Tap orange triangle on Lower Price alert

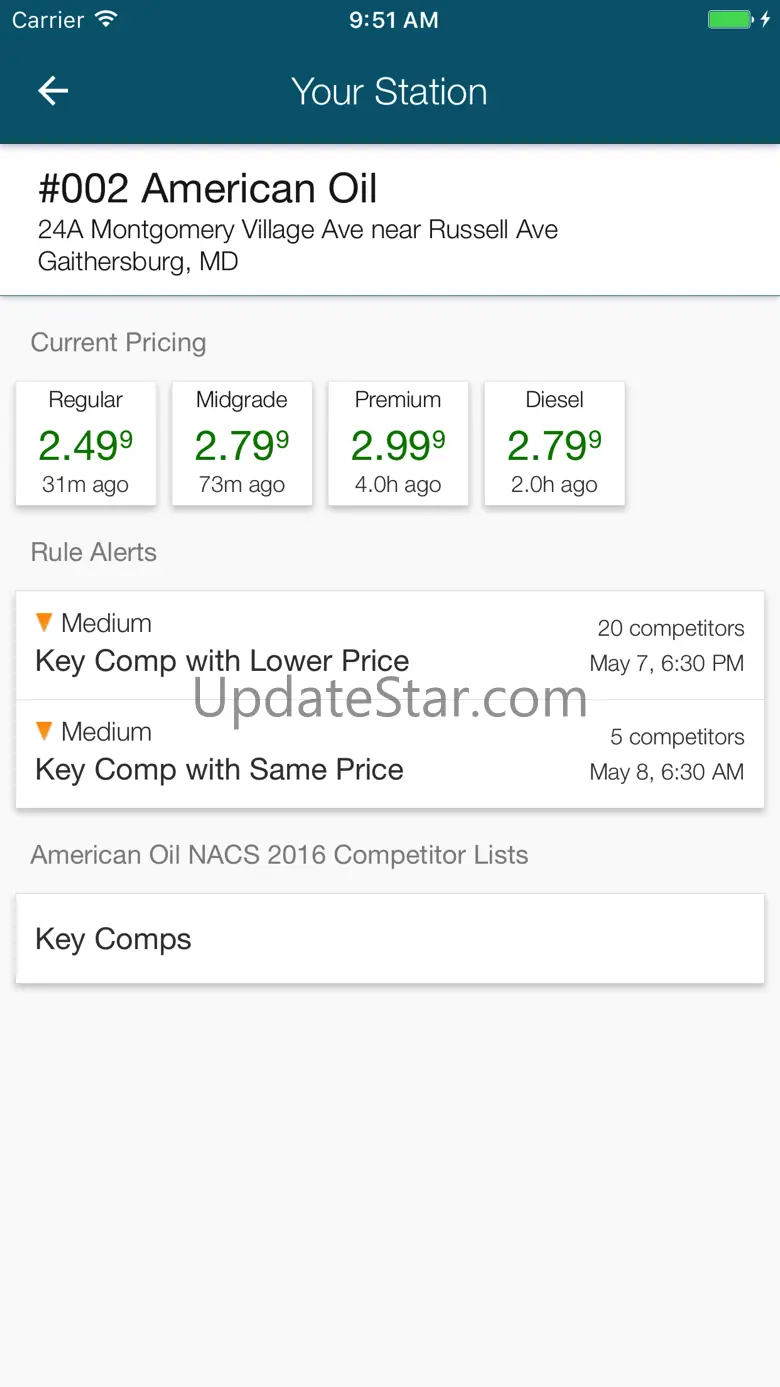click(44, 623)
